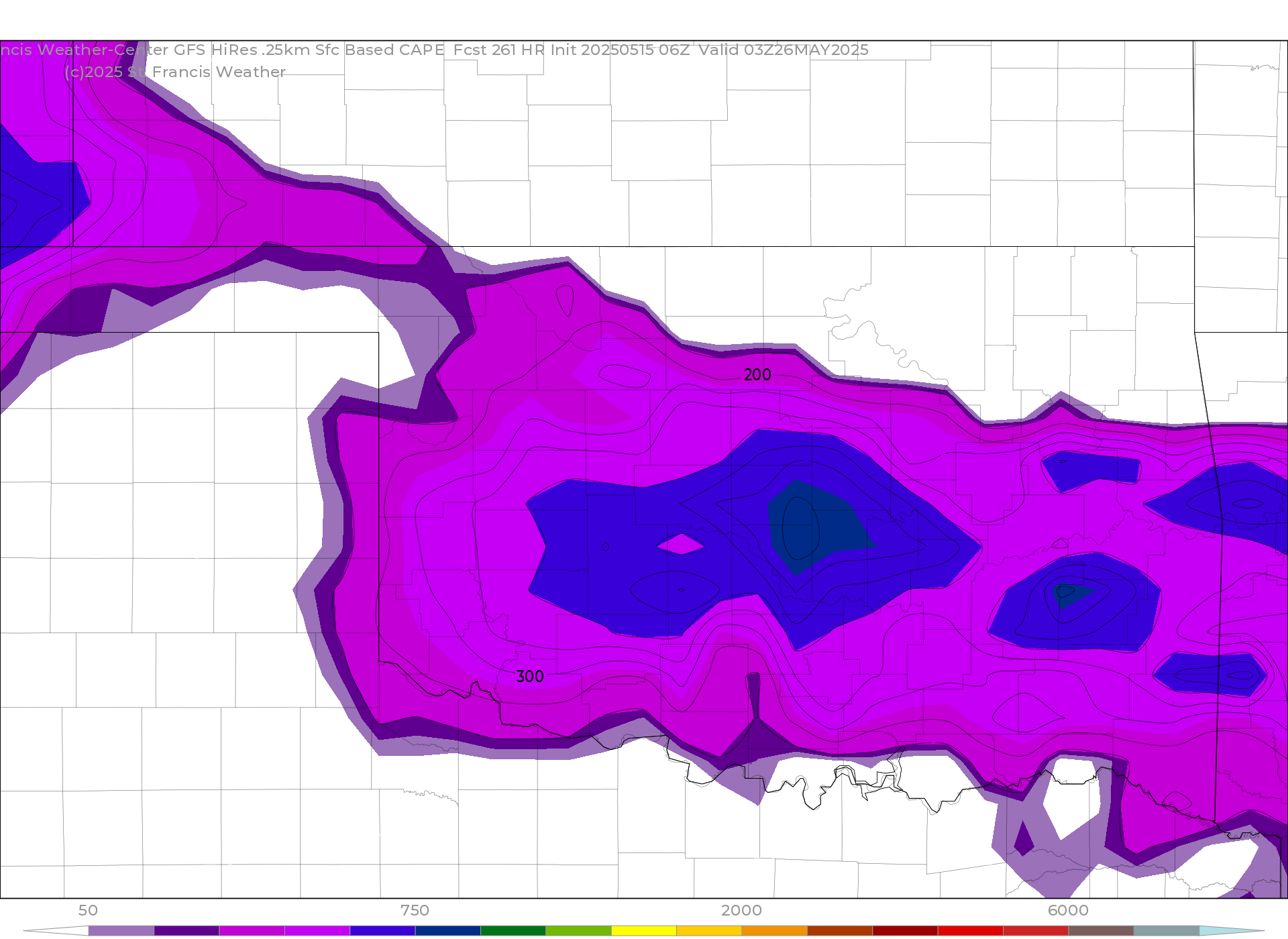Click the light blue colorbar end arrow
Image resolution: width=1288 pixels, height=939 pixels.
(x=1232, y=931)
